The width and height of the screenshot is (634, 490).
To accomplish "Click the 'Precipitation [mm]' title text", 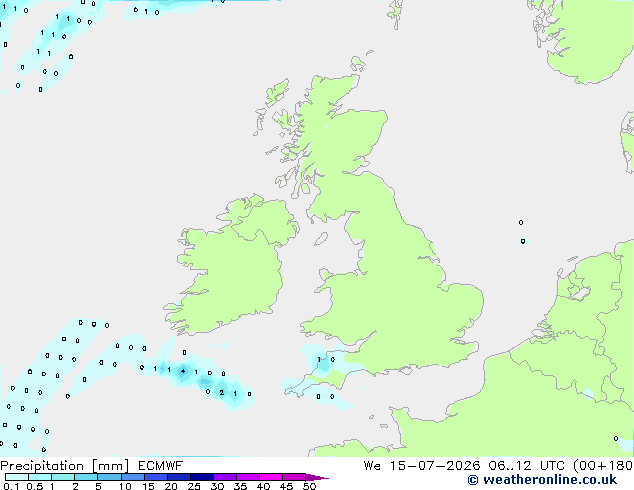I will pos(65,466).
